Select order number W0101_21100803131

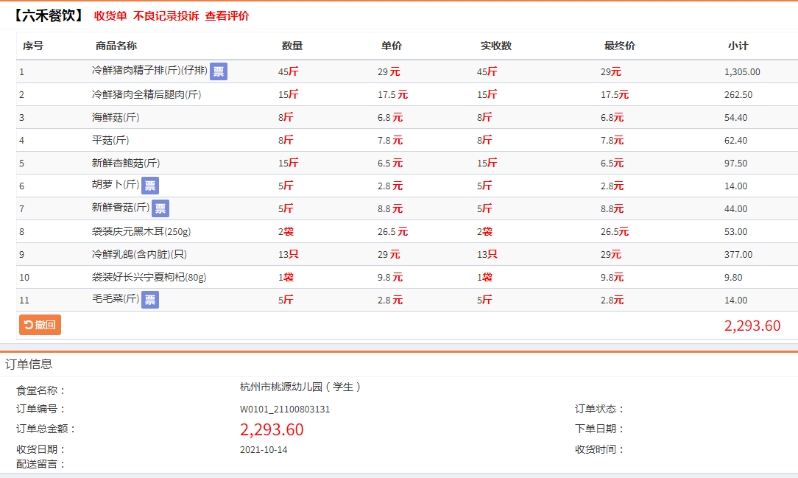click(x=285, y=409)
